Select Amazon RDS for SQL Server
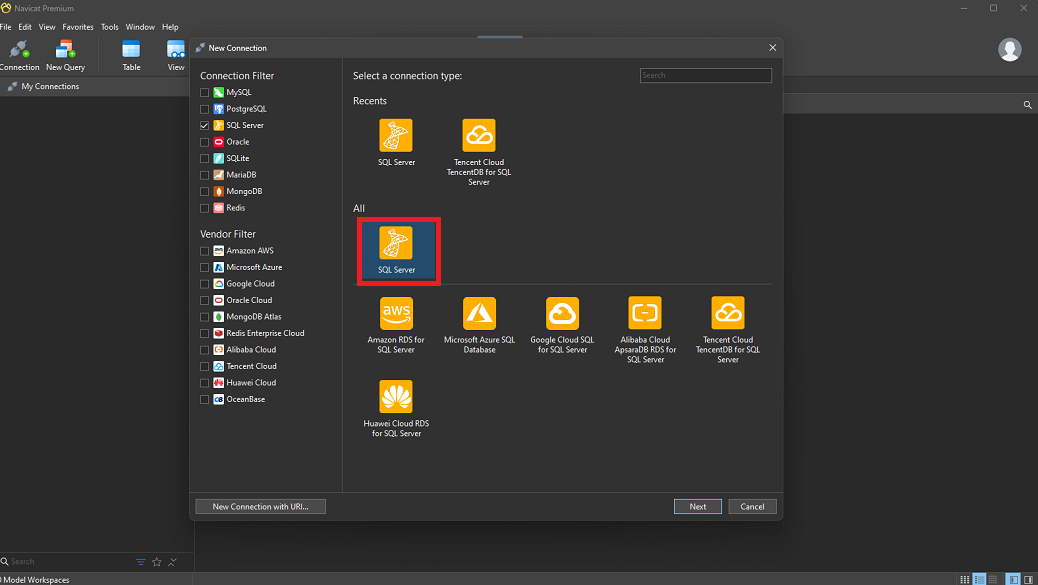Image resolution: width=1038 pixels, height=585 pixels. point(396,312)
